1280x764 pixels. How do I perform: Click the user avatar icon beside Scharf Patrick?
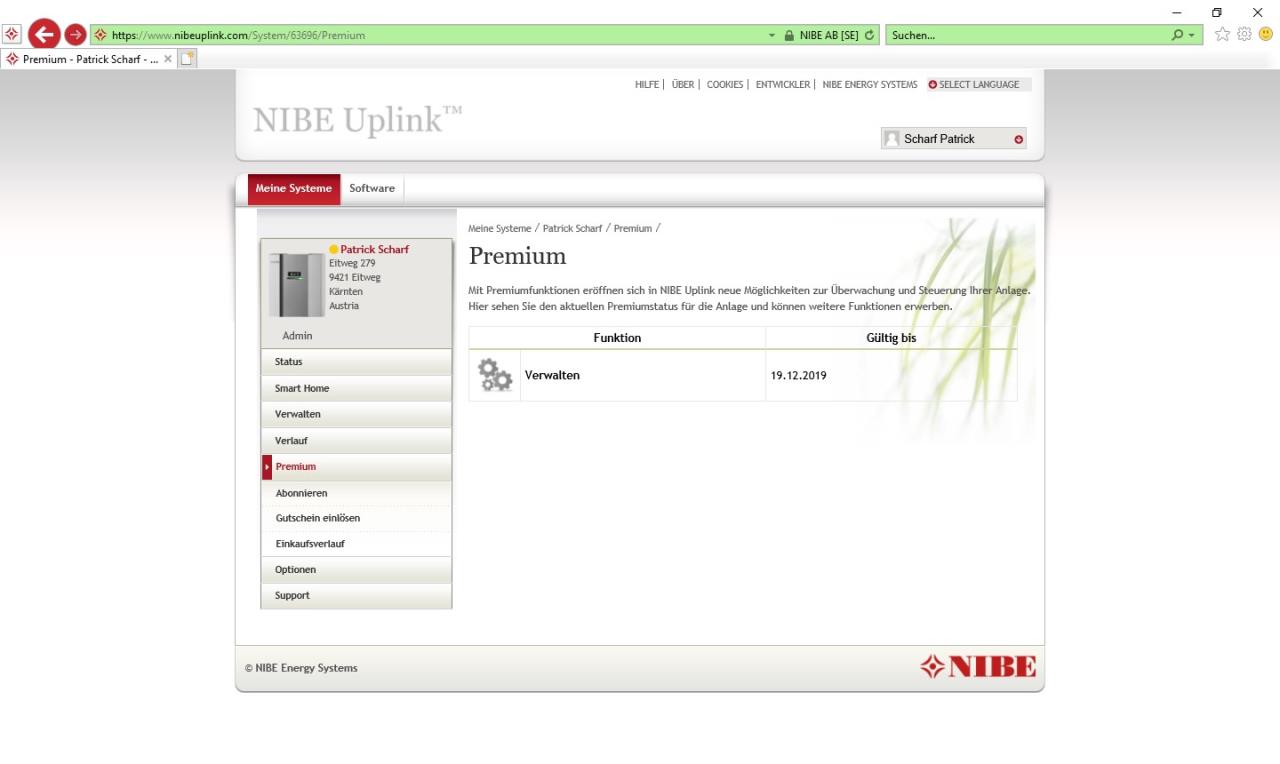[892, 139]
